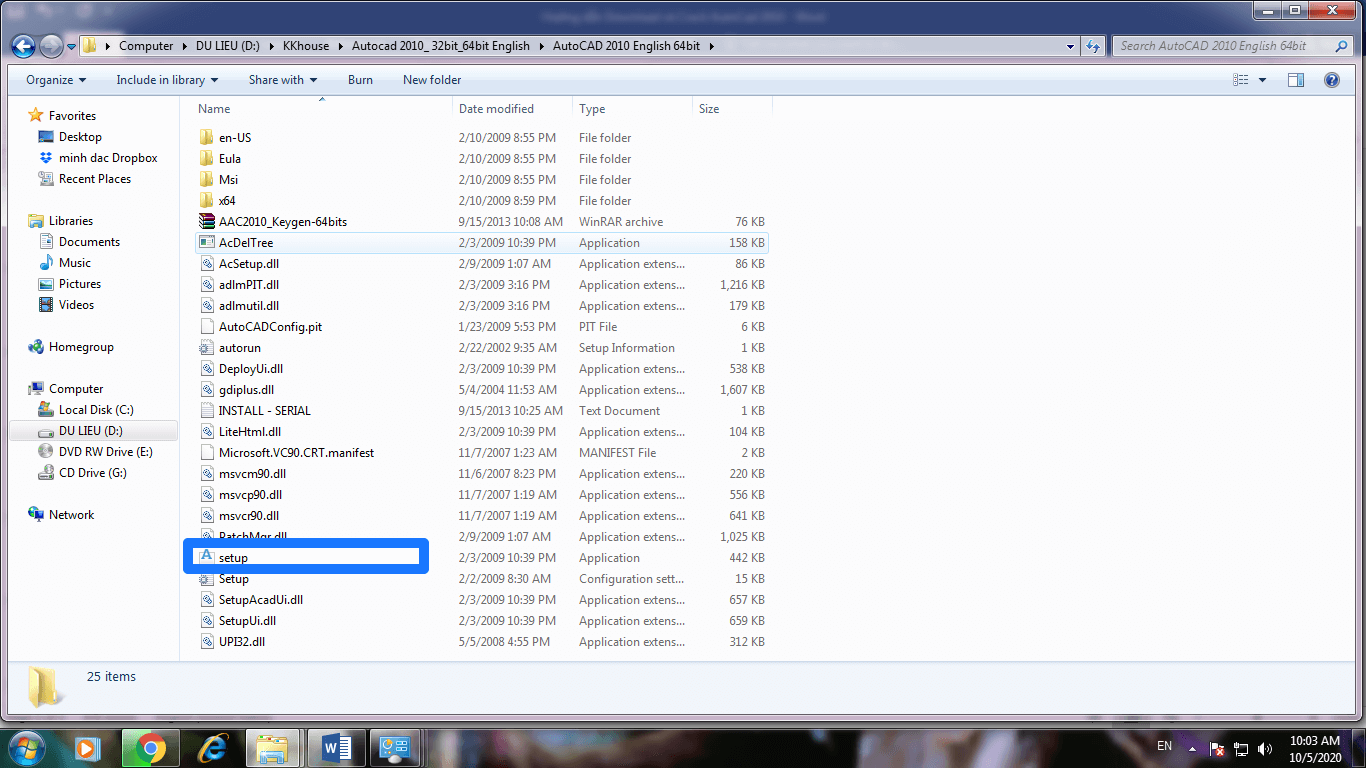Open Homegroup in the navigation pane
1366x768 pixels.
81,347
